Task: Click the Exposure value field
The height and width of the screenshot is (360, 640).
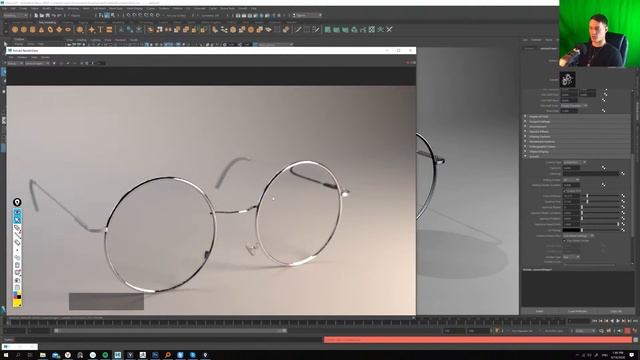Action: tap(571, 168)
